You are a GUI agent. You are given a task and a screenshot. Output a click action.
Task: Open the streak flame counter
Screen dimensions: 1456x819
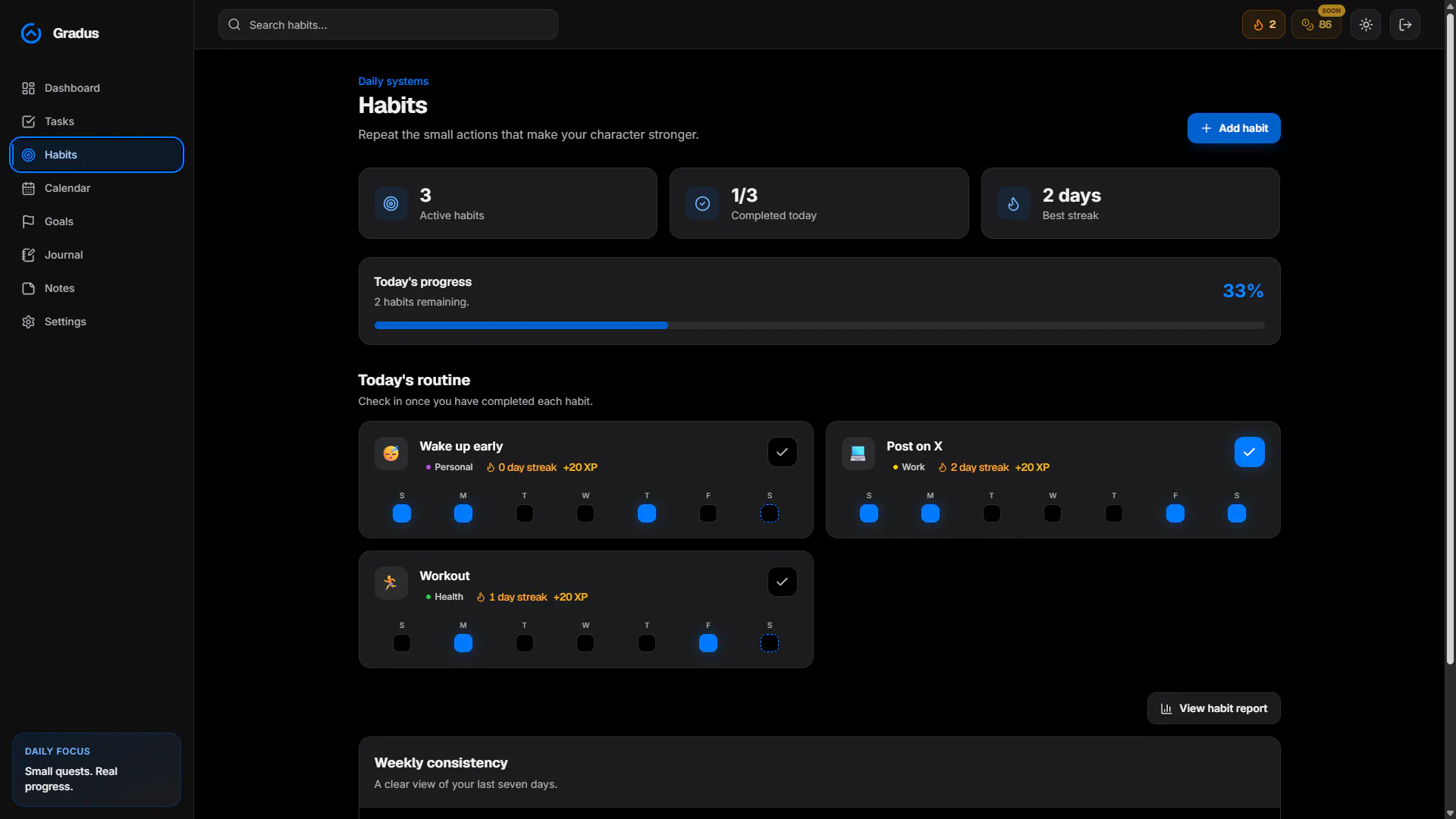tap(1263, 24)
